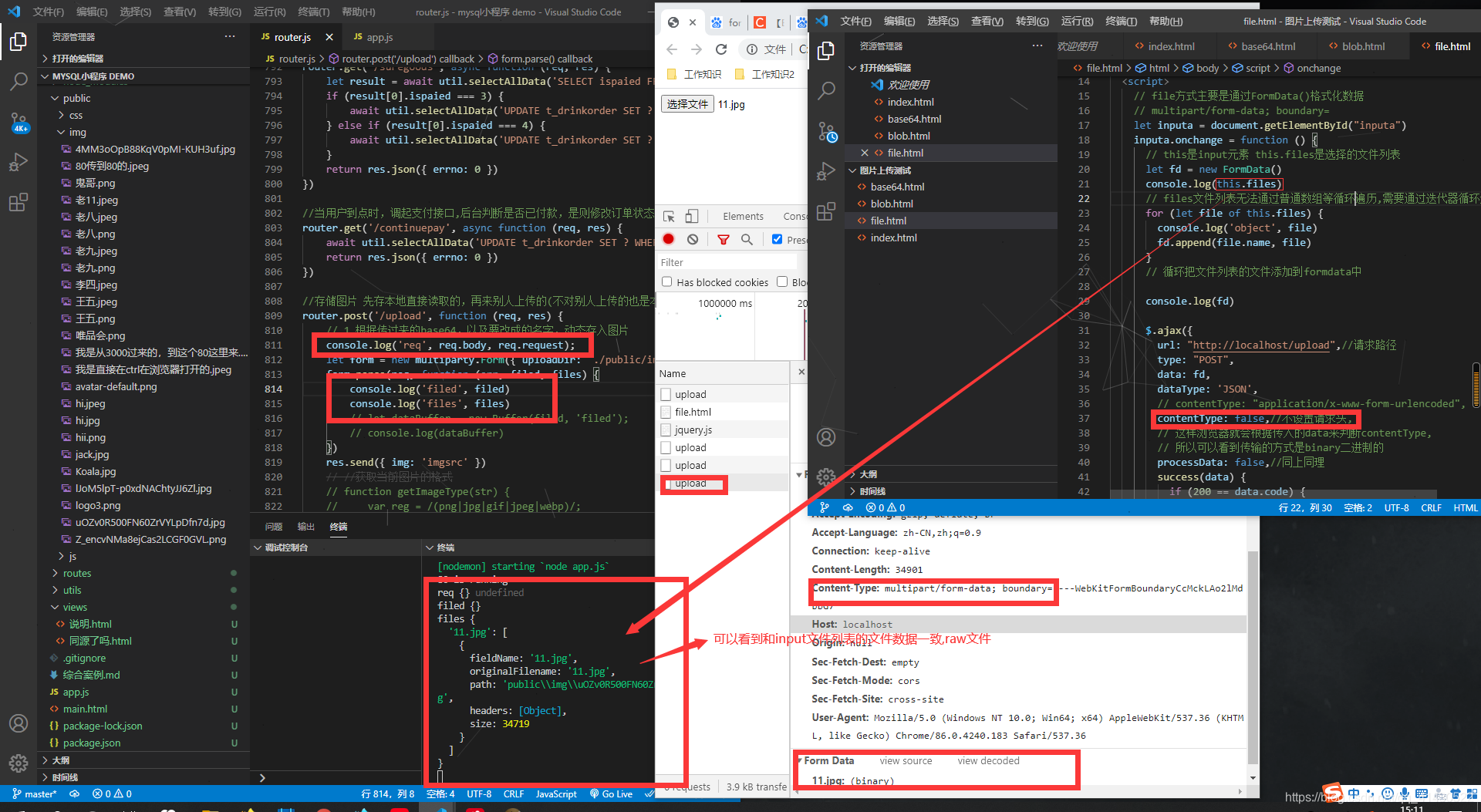Enable the Blocked requests checkbox
The width and height of the screenshot is (1481, 812).
[x=782, y=281]
